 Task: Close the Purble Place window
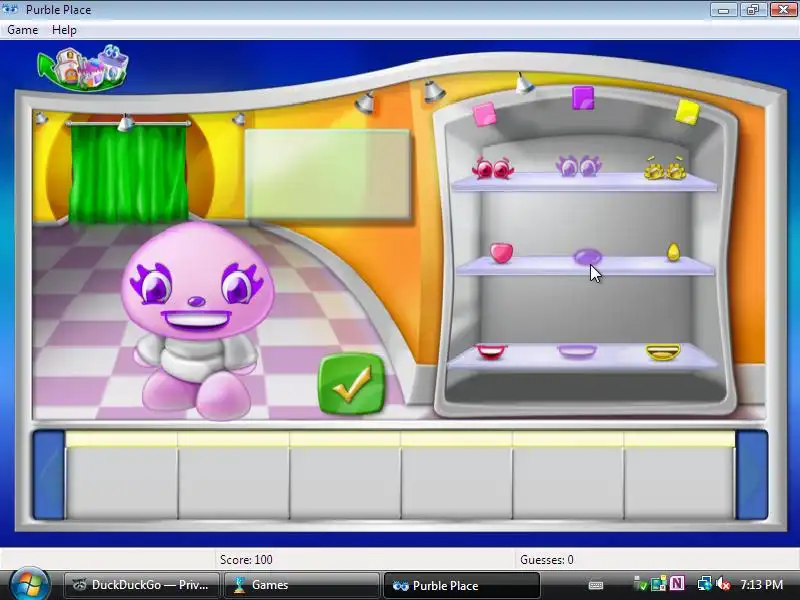pos(783,10)
